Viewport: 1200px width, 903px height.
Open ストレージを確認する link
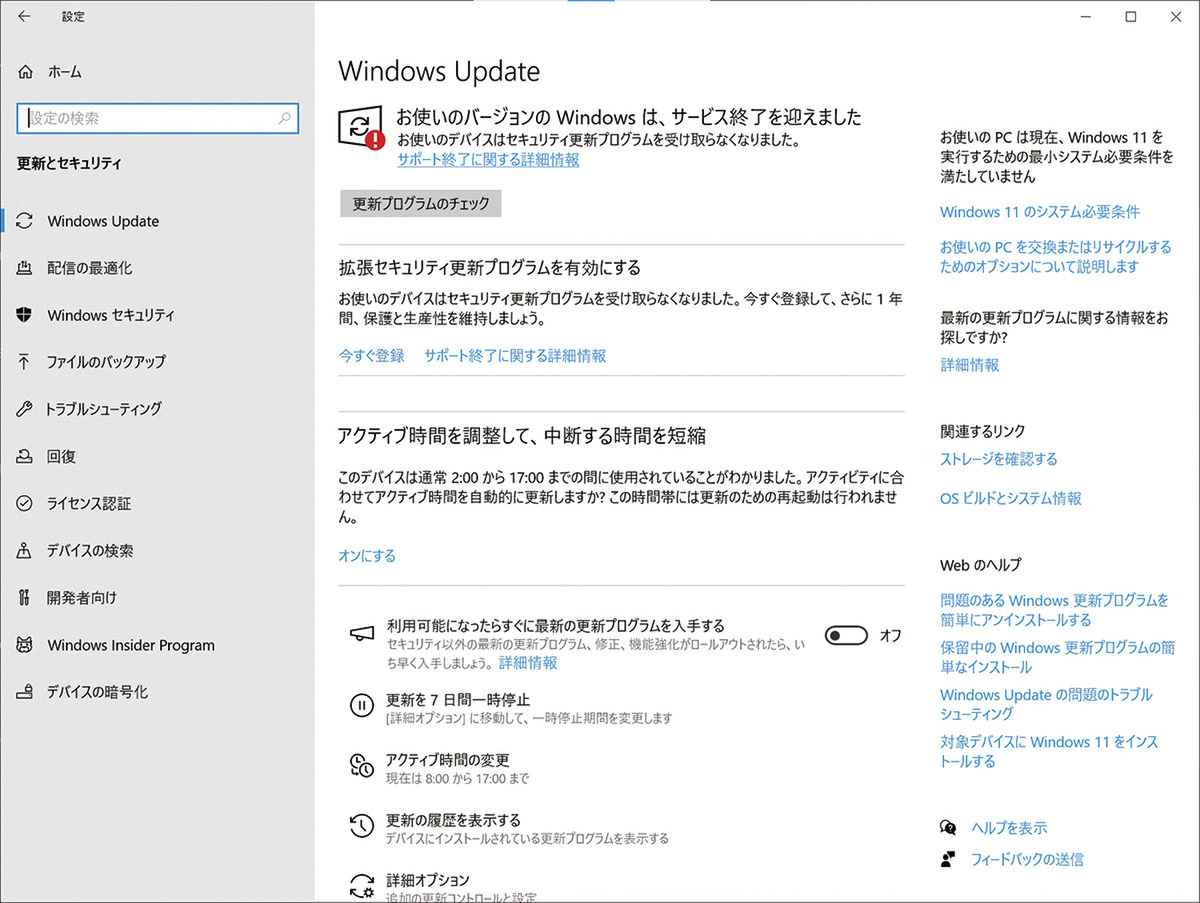tap(998, 459)
